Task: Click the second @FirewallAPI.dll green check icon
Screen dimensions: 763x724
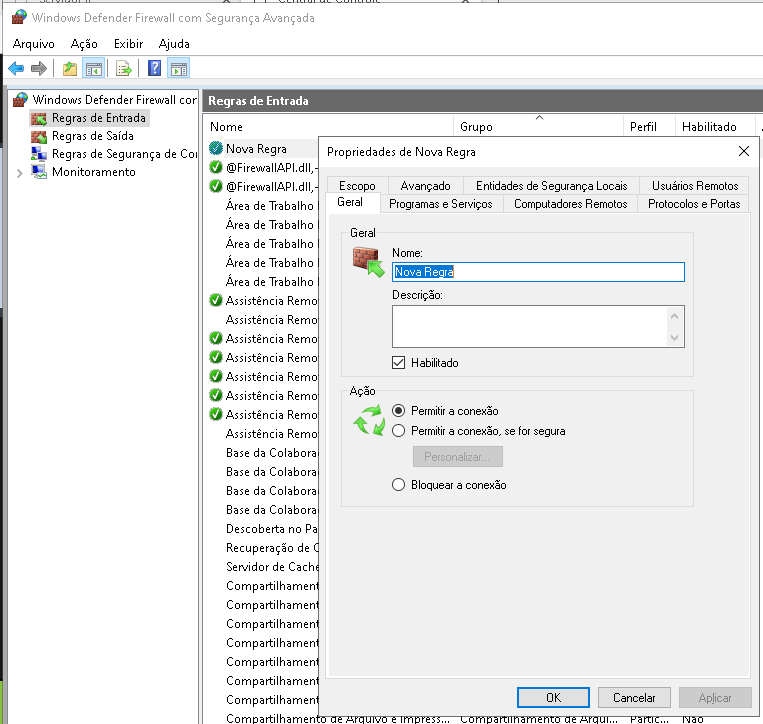Action: [216, 186]
